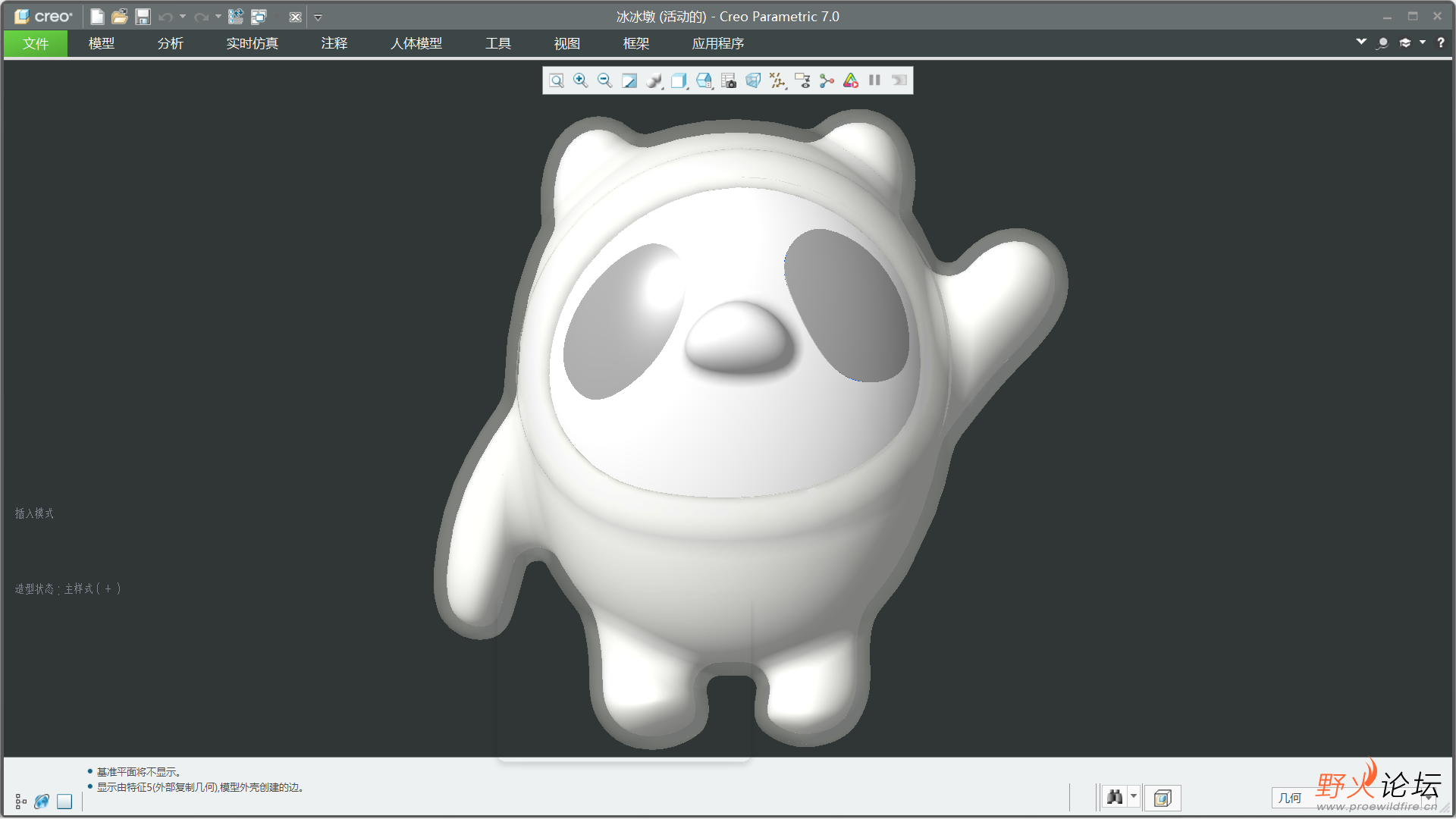Open the 注释 tab
The image size is (1456, 819).
pos(334,43)
